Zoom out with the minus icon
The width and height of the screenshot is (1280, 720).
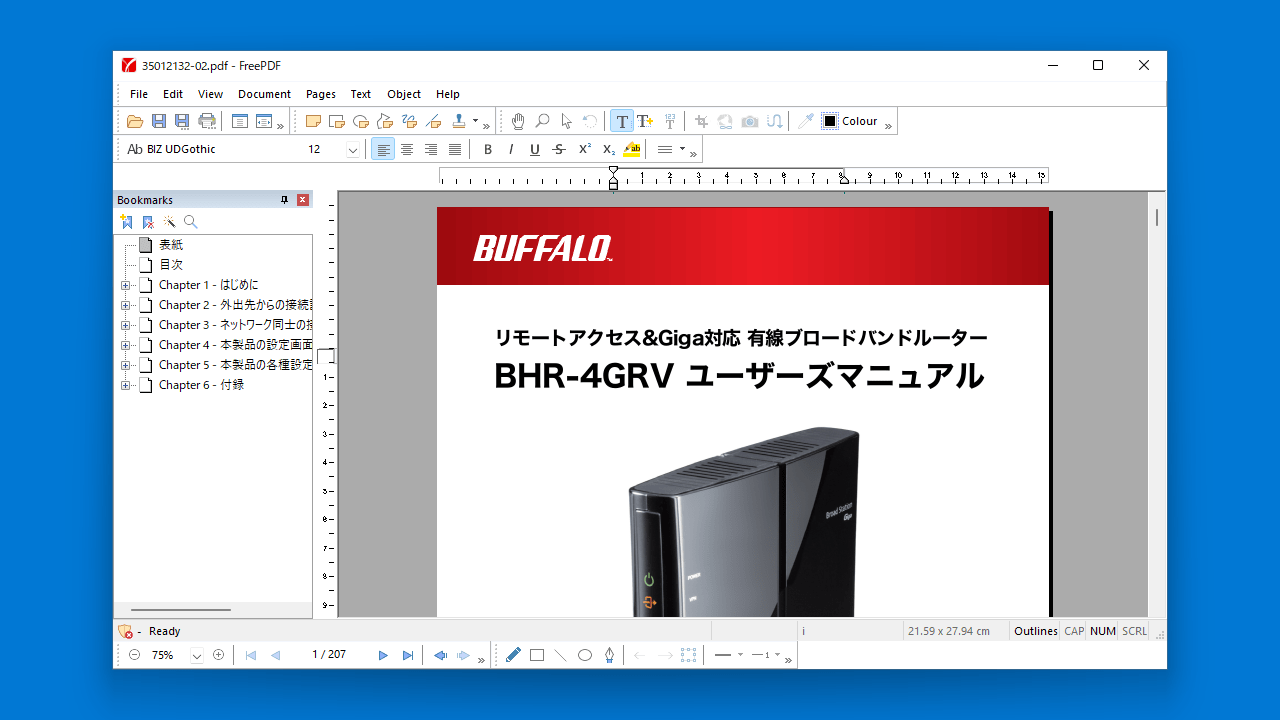pos(134,655)
